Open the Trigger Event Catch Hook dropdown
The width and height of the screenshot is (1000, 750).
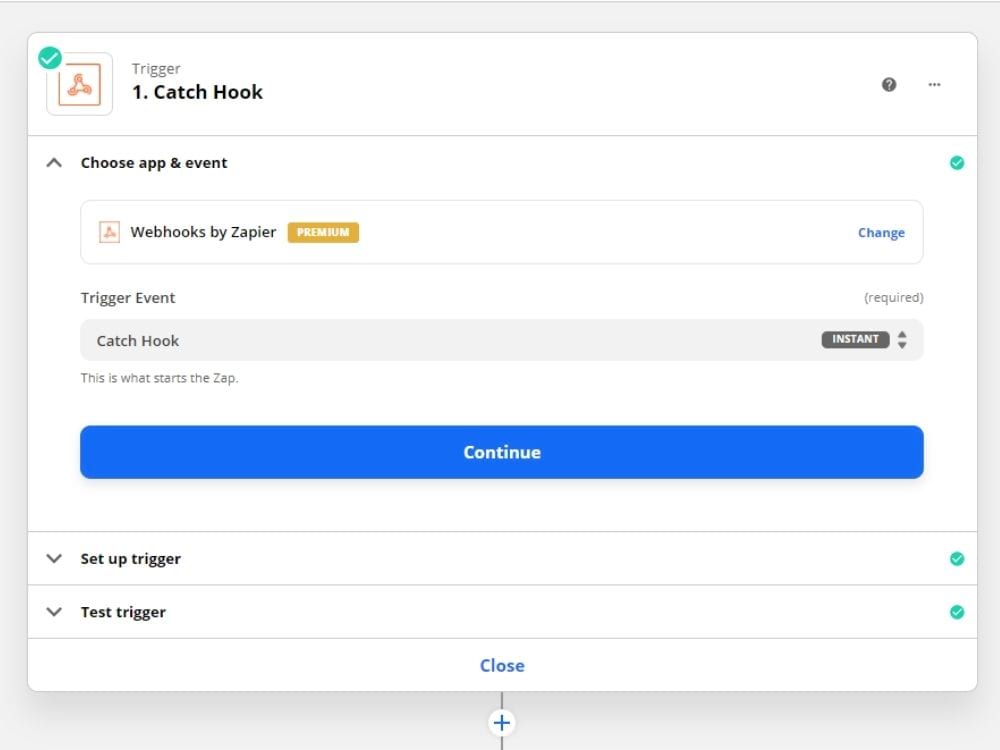501,340
